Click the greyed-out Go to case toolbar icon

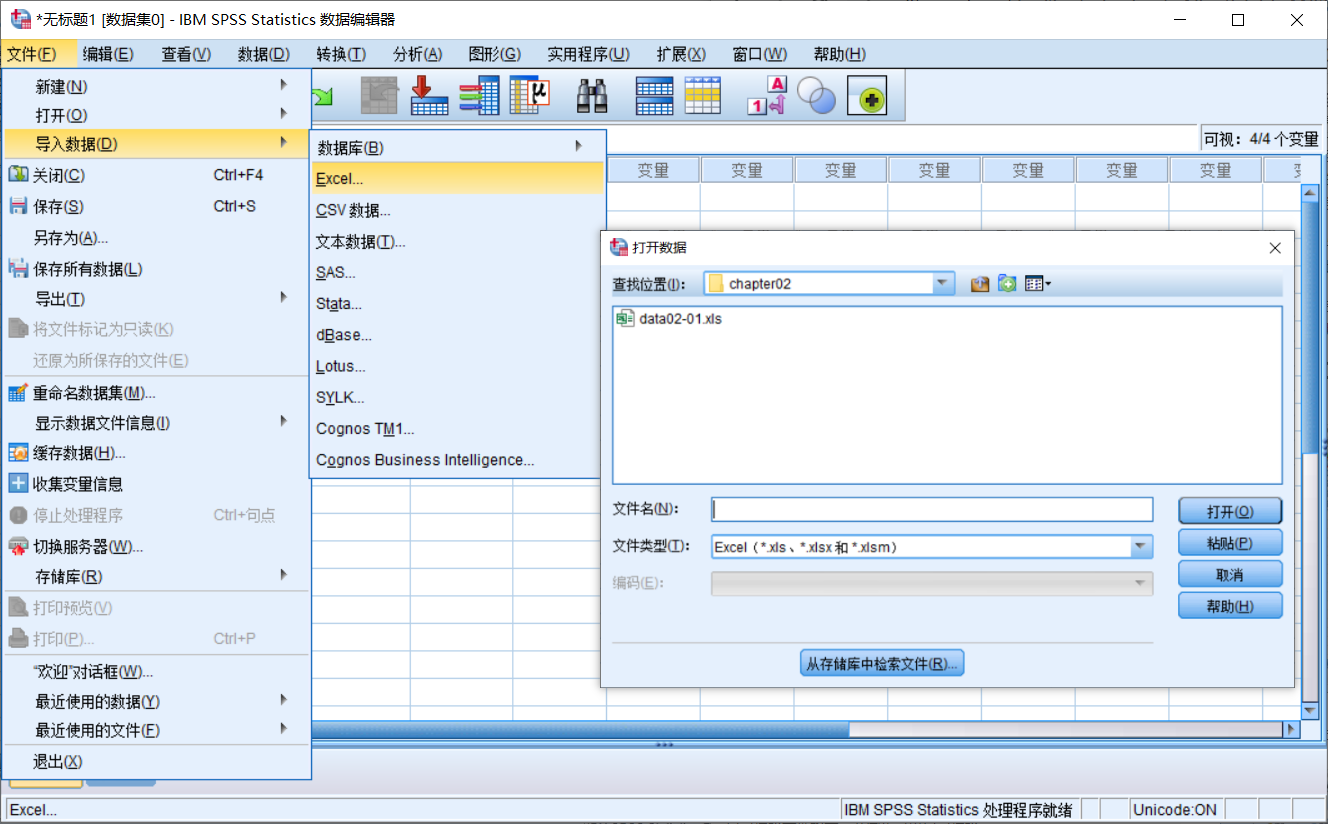click(x=379, y=96)
